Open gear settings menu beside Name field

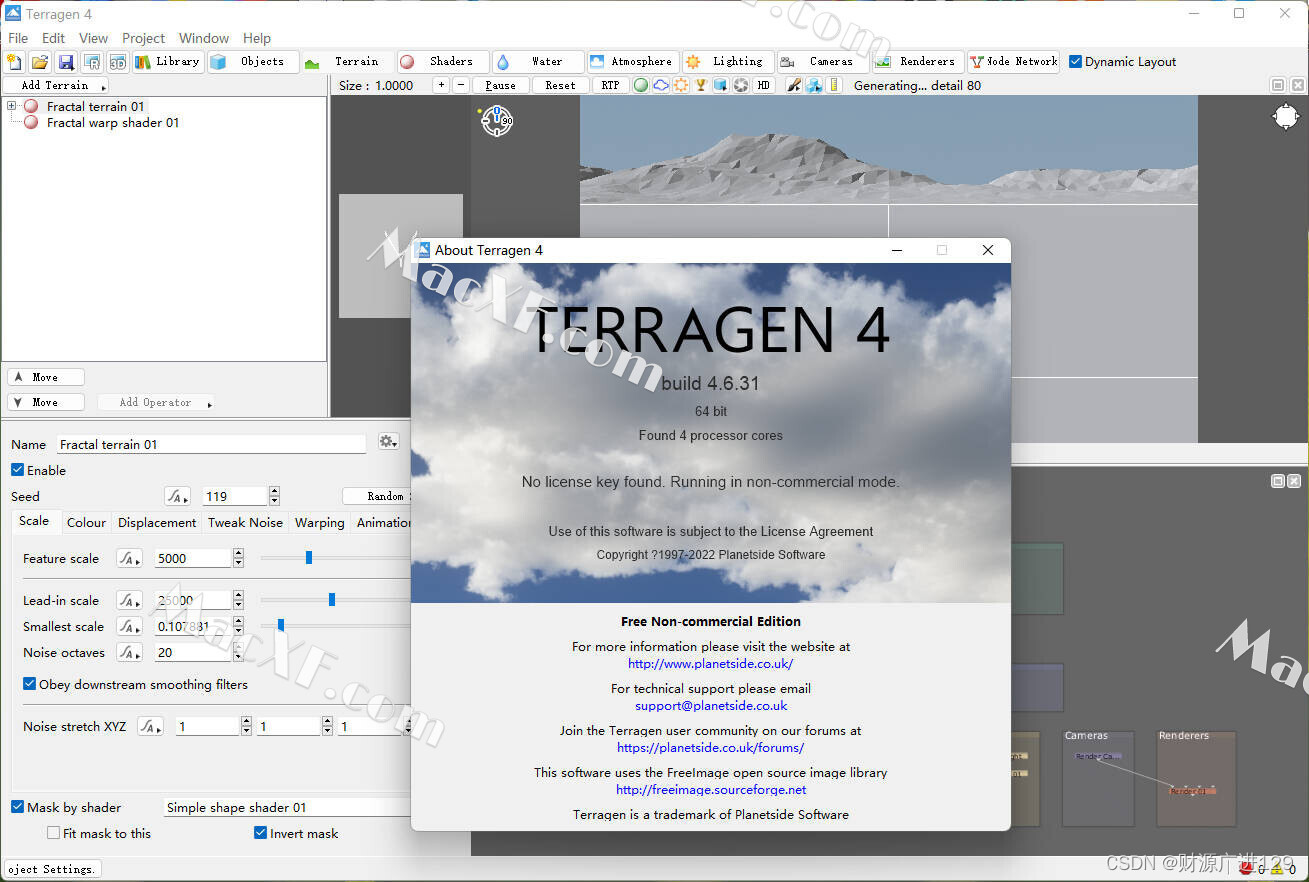point(388,442)
